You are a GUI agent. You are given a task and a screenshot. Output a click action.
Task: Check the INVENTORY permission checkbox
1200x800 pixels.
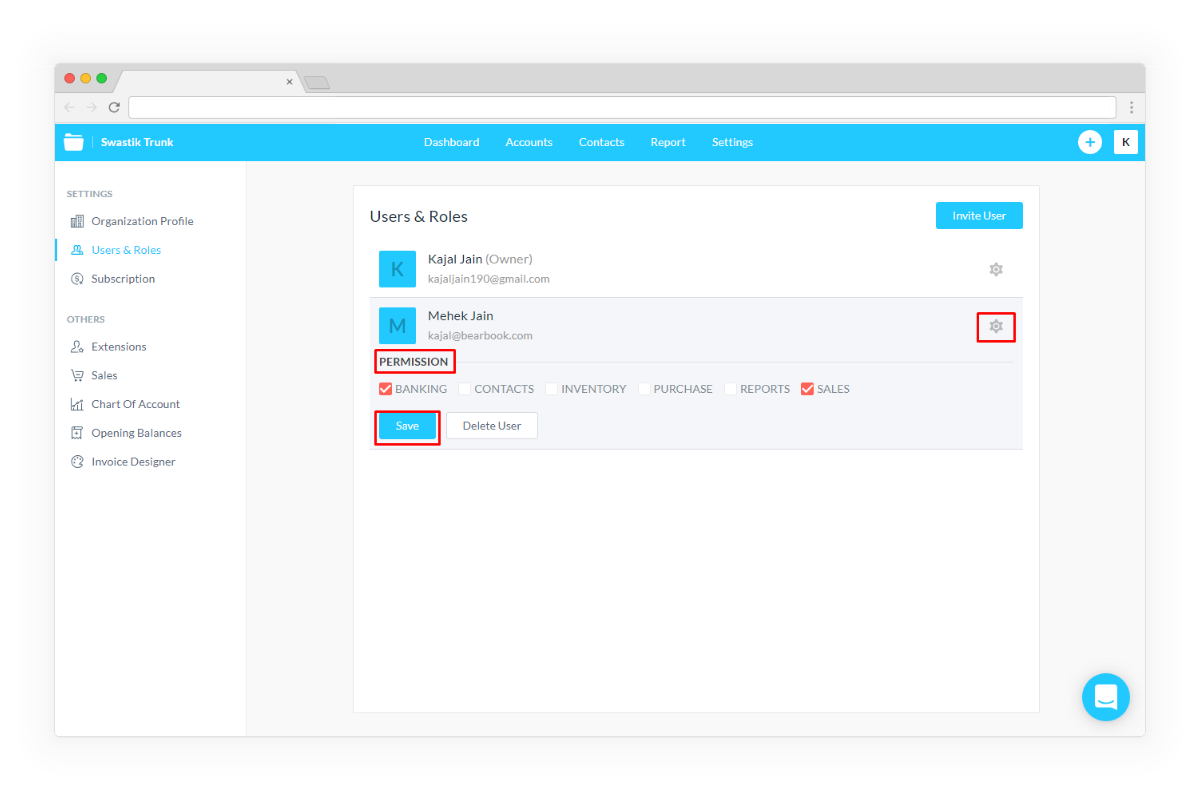coord(551,389)
